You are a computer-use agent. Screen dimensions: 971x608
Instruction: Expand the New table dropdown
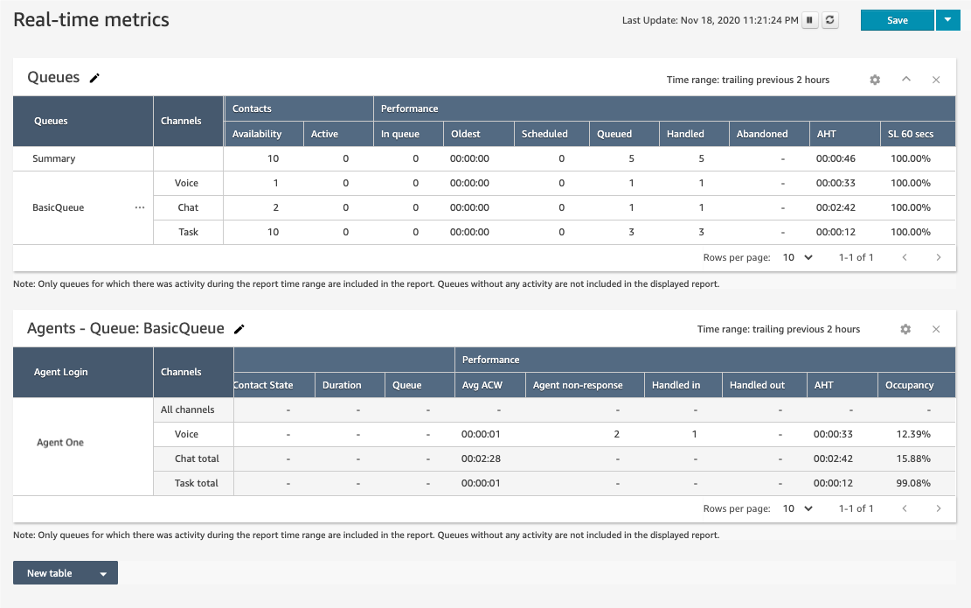102,573
